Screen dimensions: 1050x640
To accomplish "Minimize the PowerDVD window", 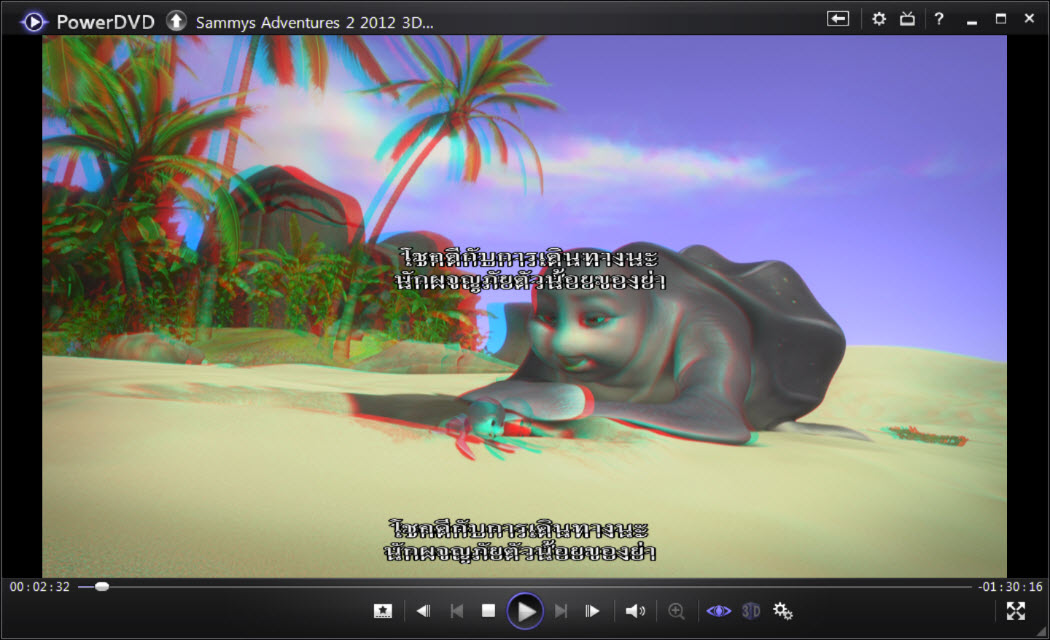I will [x=972, y=21].
